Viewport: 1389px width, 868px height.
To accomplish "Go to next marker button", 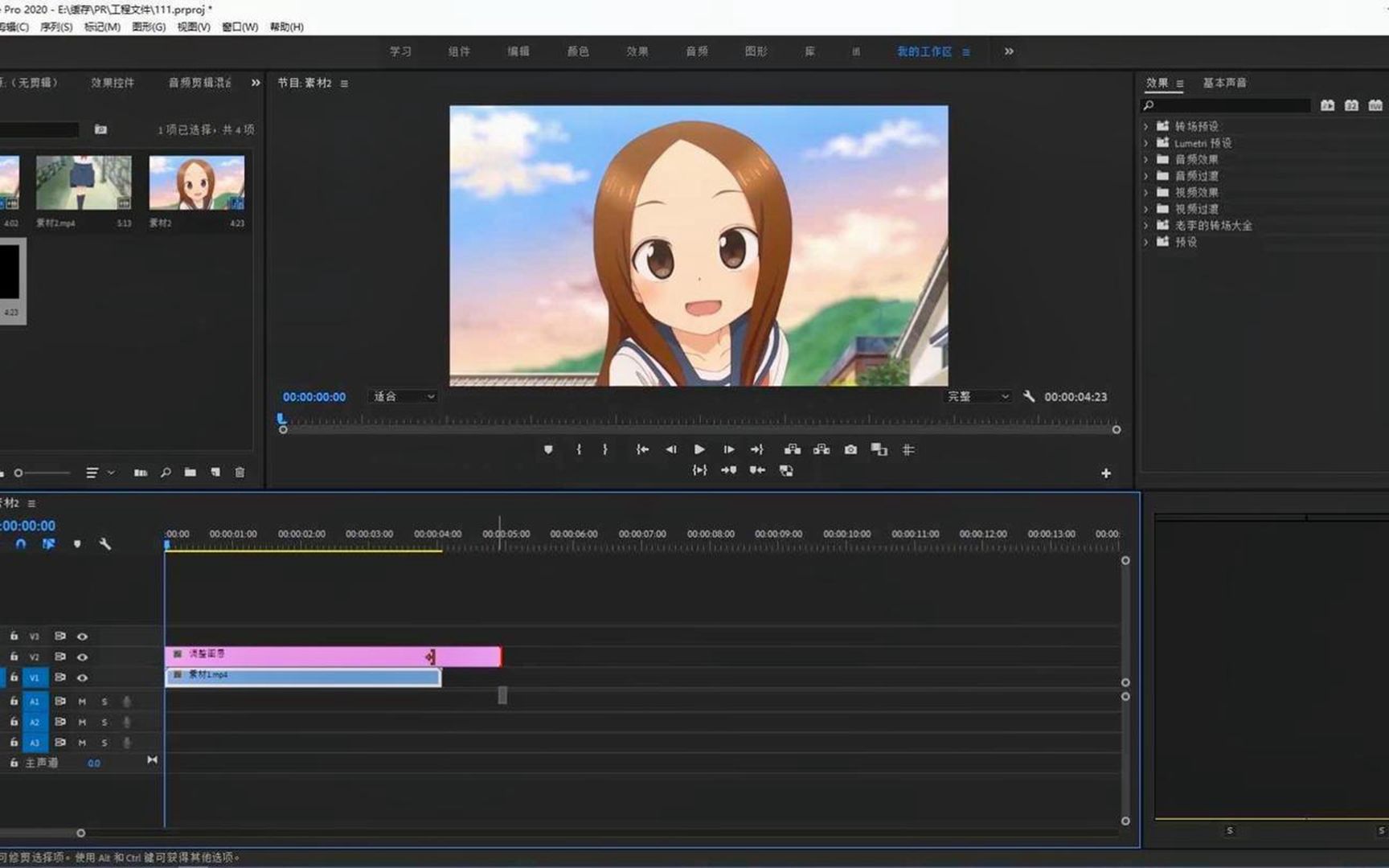I will click(728, 470).
